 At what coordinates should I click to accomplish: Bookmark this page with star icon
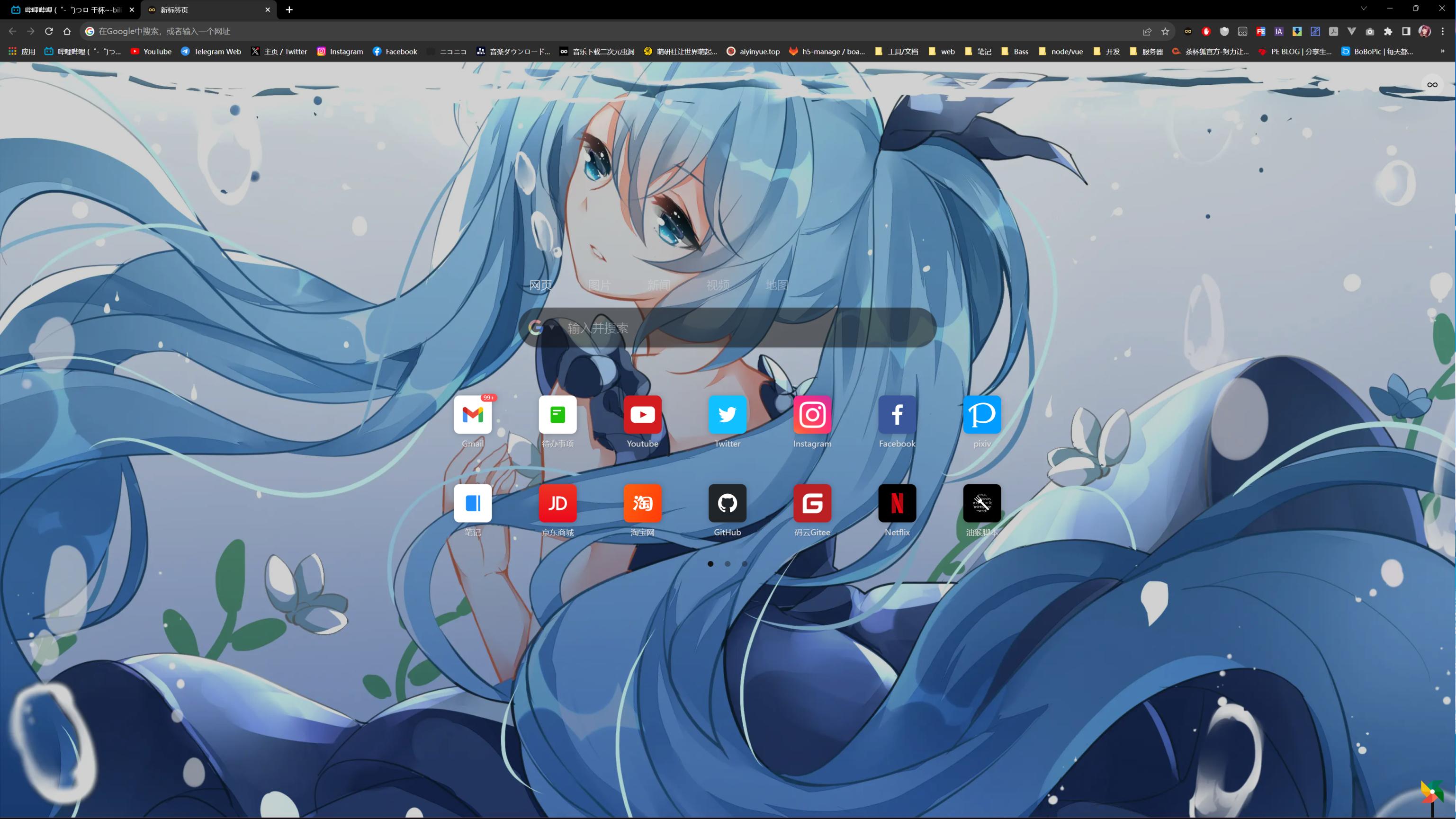tap(1165, 32)
